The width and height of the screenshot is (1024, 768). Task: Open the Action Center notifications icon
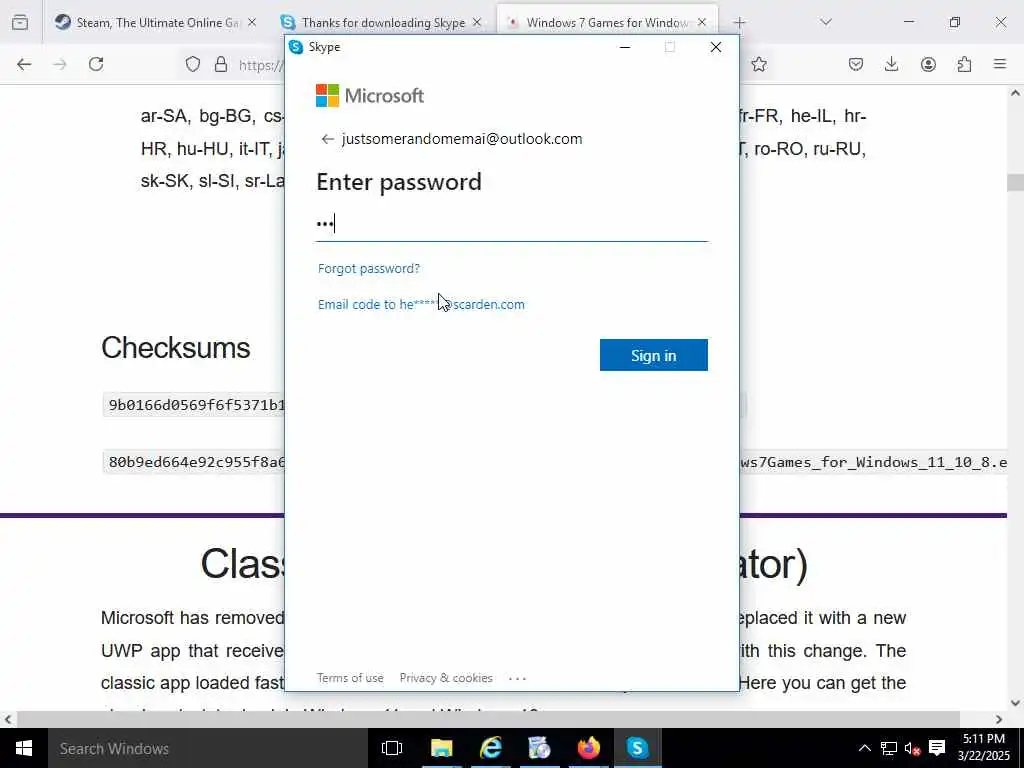[937, 748]
